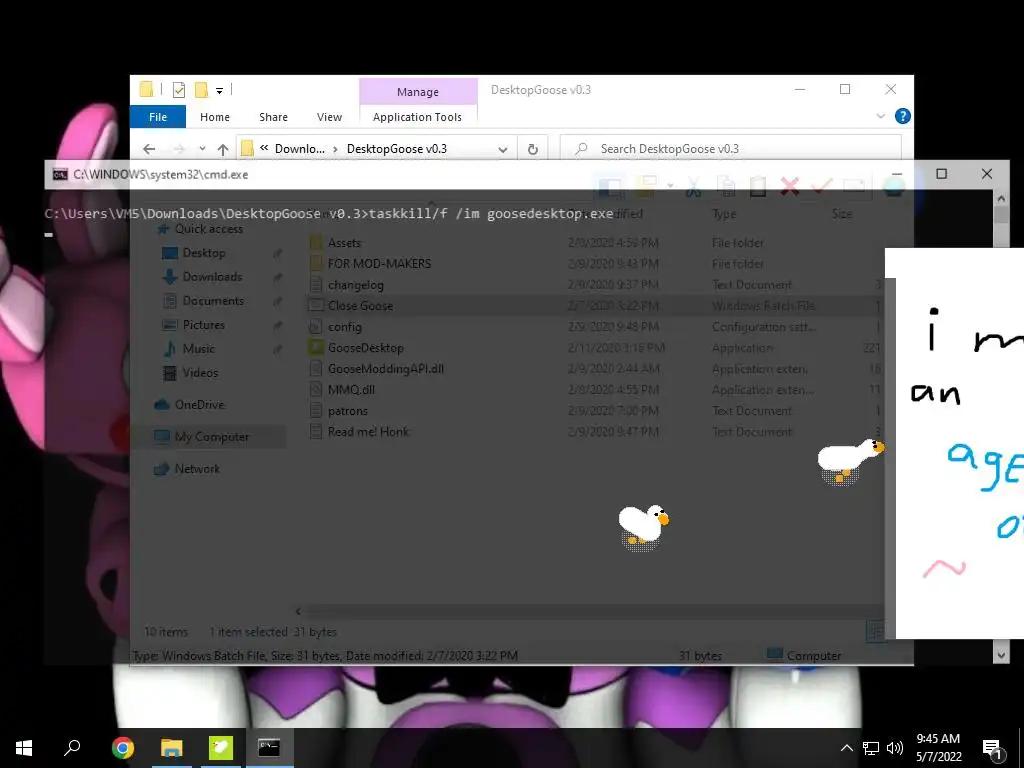1024x768 pixels.
Task: Open the Share ribbon tab
Action: (273, 117)
